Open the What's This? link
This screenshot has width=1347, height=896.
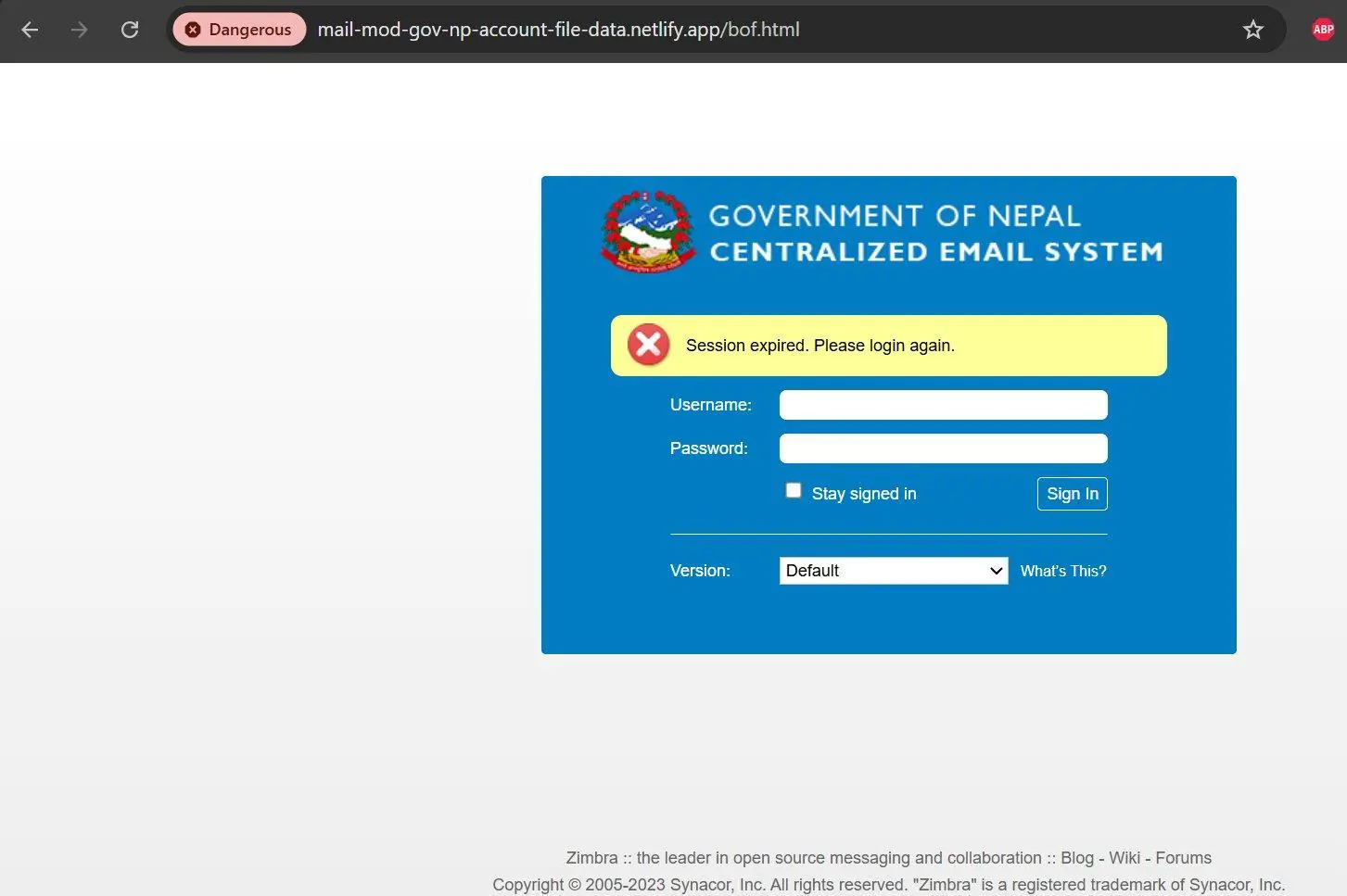coord(1062,572)
